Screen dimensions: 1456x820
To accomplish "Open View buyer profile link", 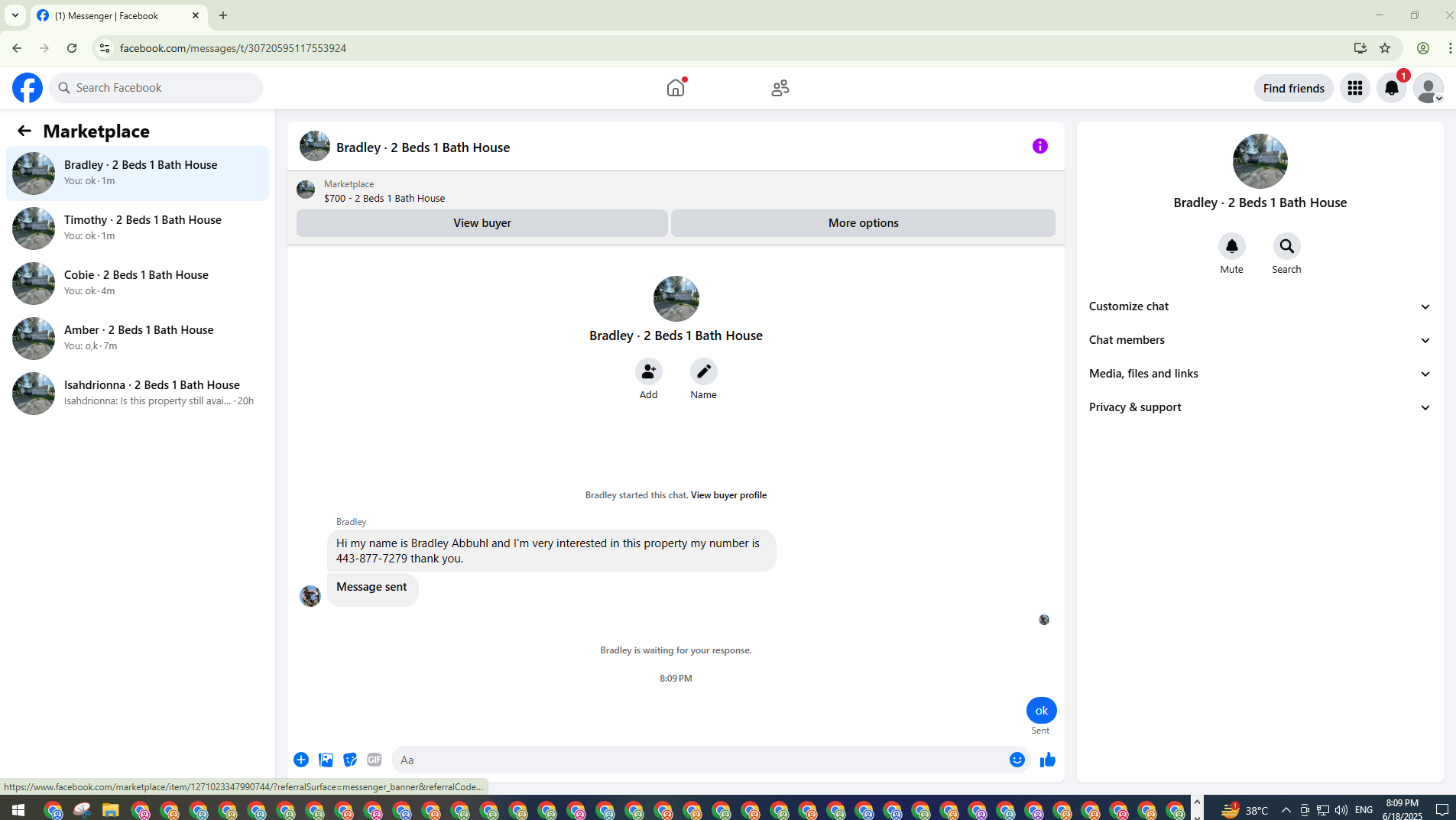I will (728, 495).
